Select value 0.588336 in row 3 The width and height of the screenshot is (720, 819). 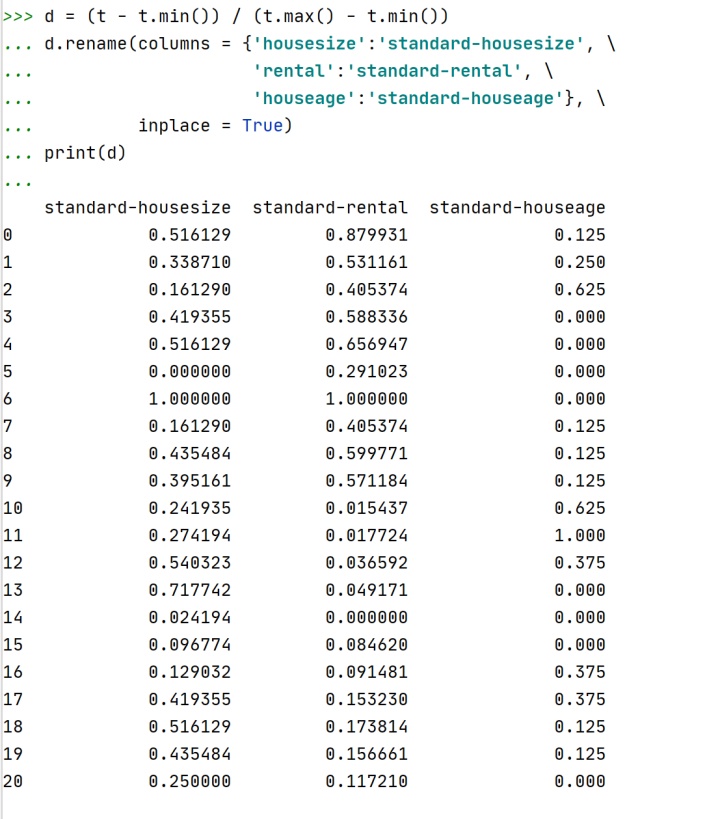(x=366, y=317)
